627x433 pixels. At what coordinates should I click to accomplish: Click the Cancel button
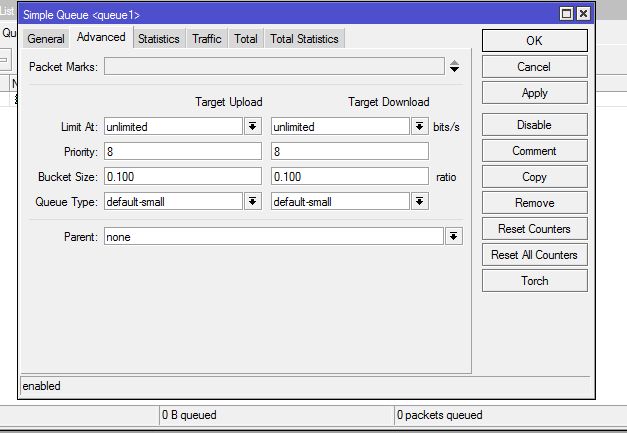(x=535, y=67)
